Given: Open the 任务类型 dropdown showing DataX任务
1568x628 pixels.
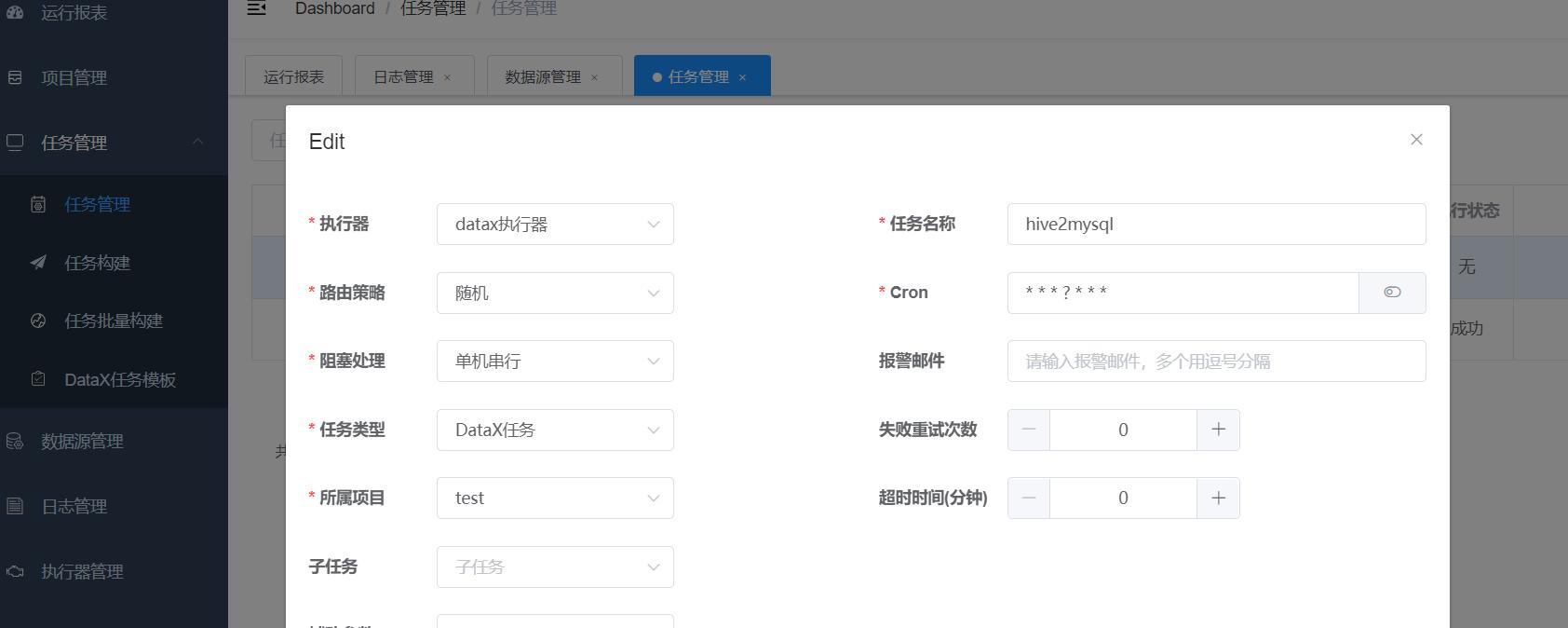Looking at the screenshot, I should click(x=555, y=430).
